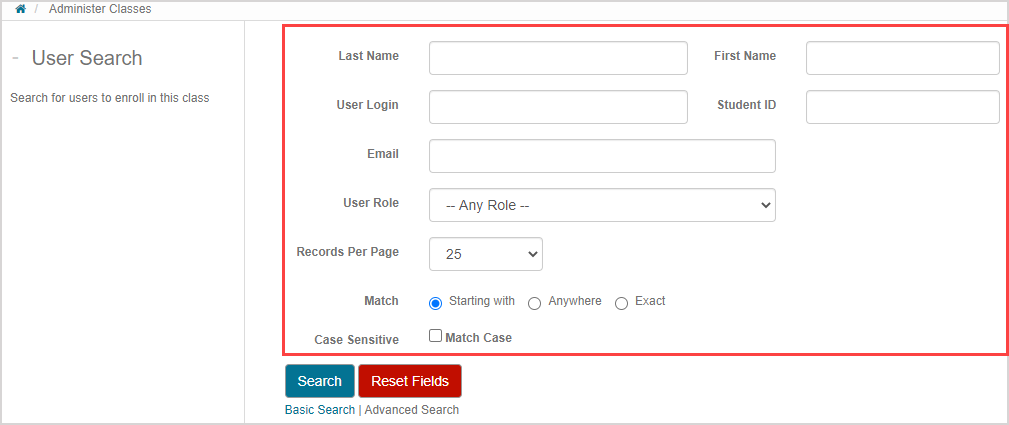This screenshot has width=1009, height=425.
Task: Expand the Records Per Page dropdown
Action: 486,254
